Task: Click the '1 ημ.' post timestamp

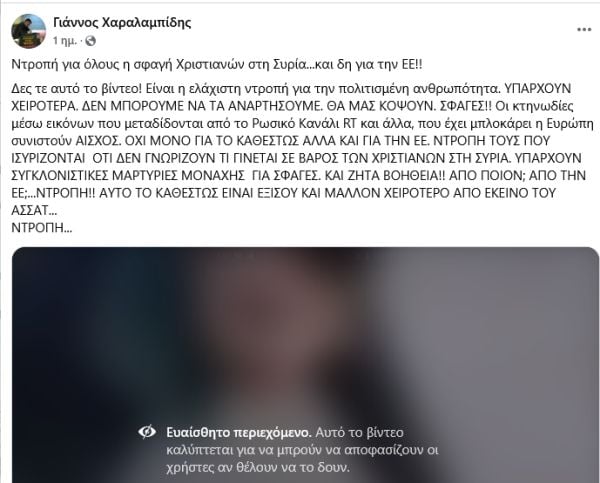Action: coord(65,41)
